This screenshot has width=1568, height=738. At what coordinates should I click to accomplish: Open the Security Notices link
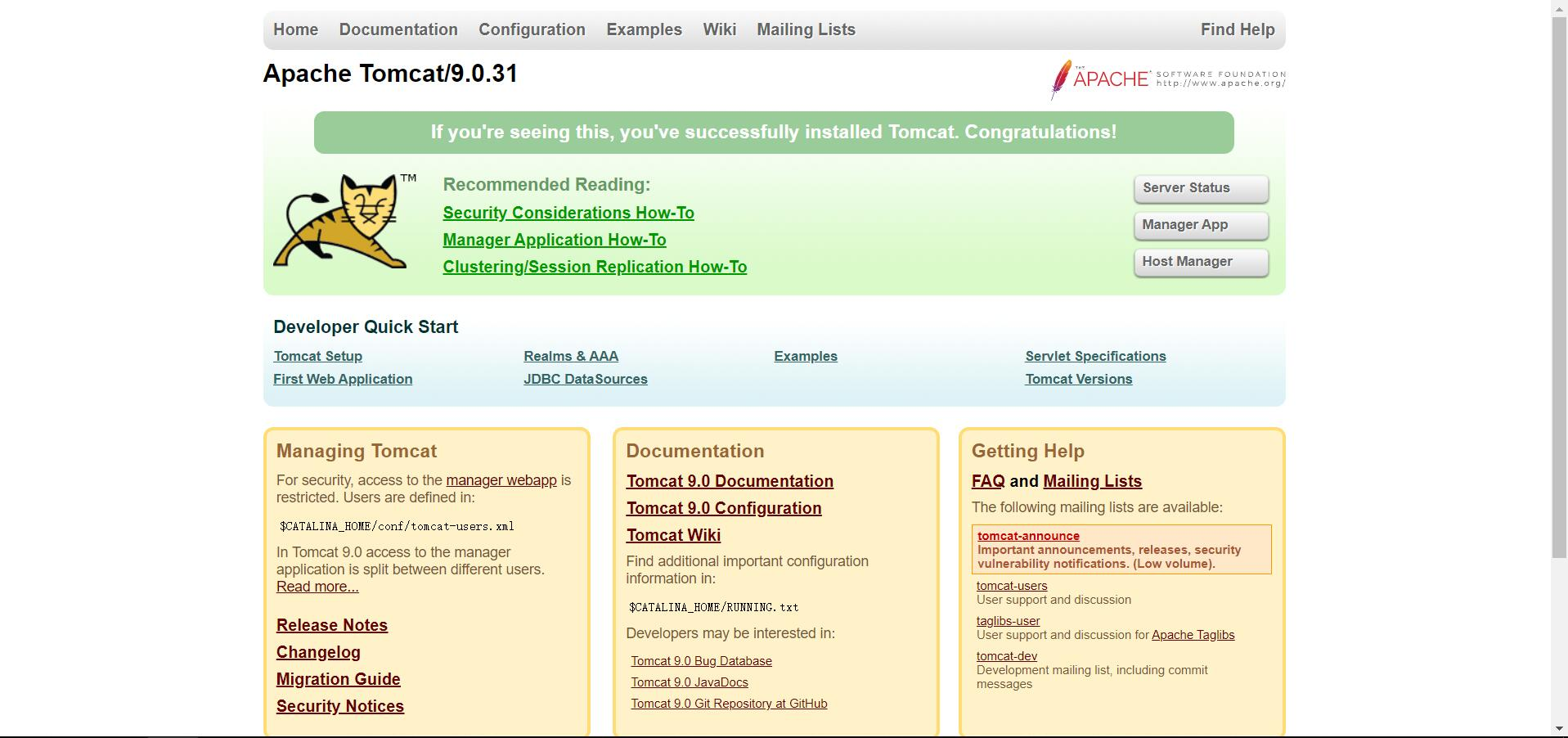340,706
